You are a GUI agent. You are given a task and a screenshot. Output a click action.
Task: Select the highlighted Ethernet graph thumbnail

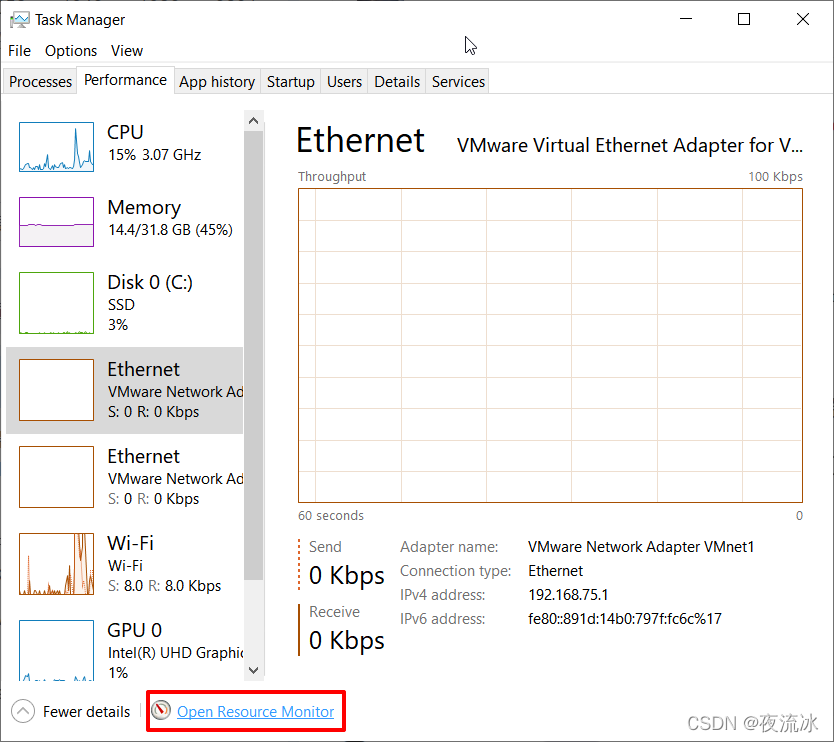click(56, 390)
